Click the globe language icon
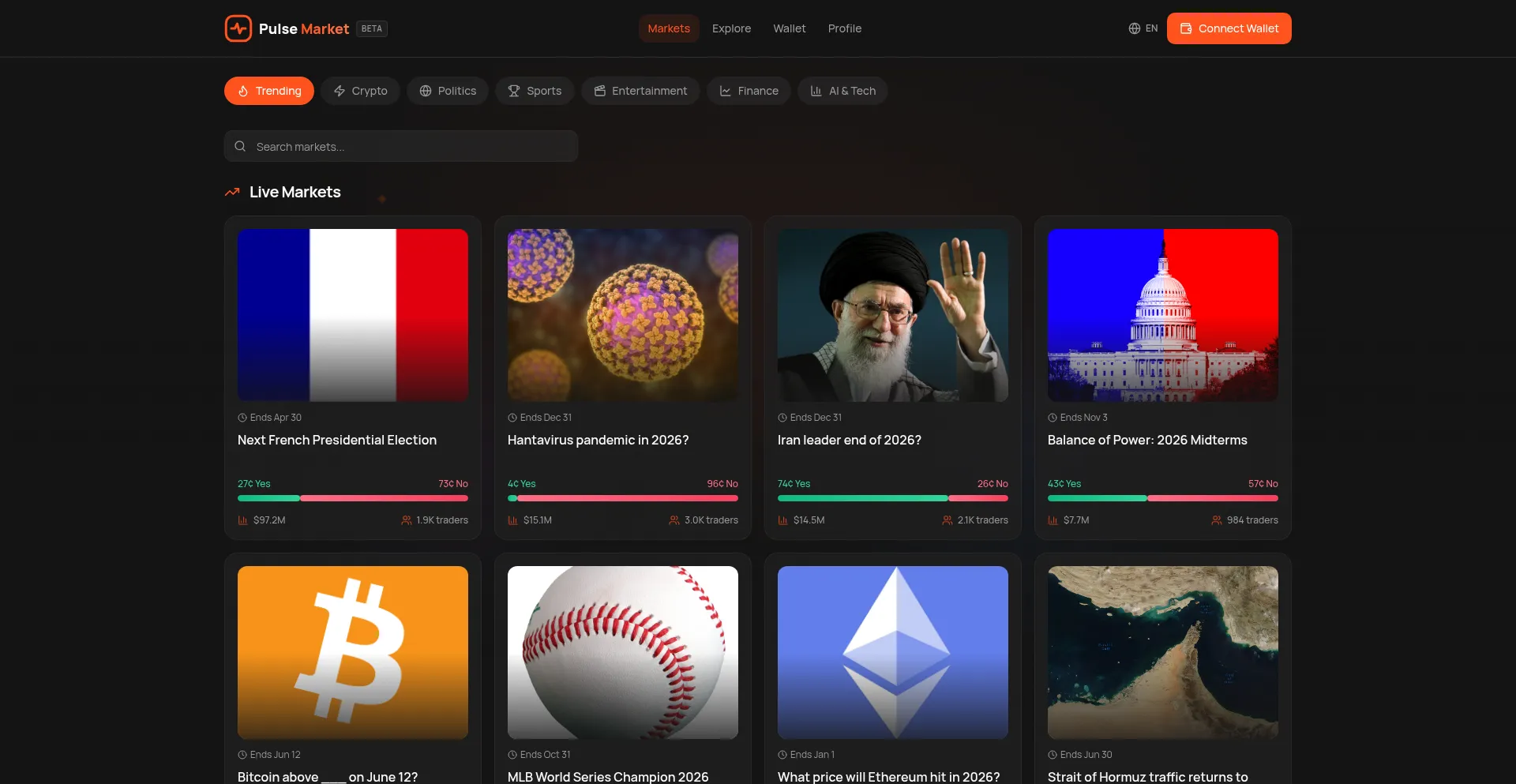The image size is (1516, 784). tap(1134, 28)
